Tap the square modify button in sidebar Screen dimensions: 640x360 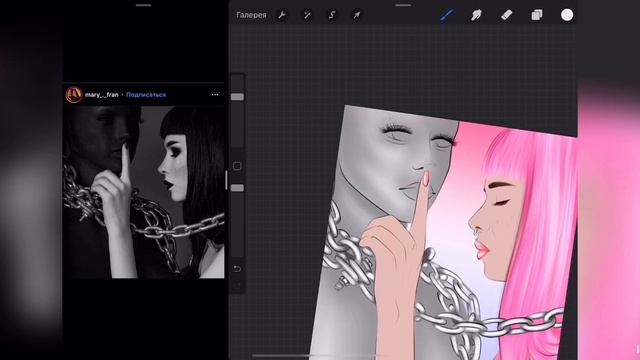tap(237, 166)
